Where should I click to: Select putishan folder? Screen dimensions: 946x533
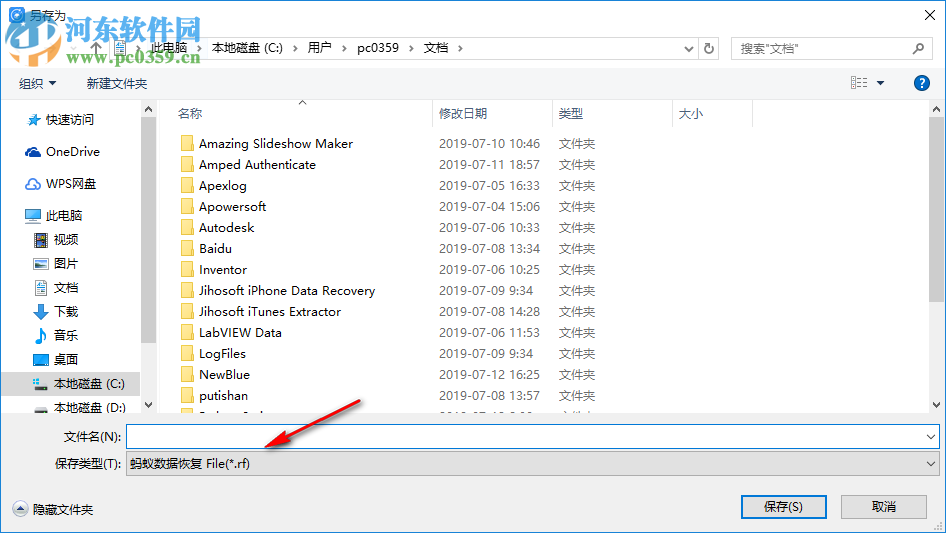coord(223,395)
